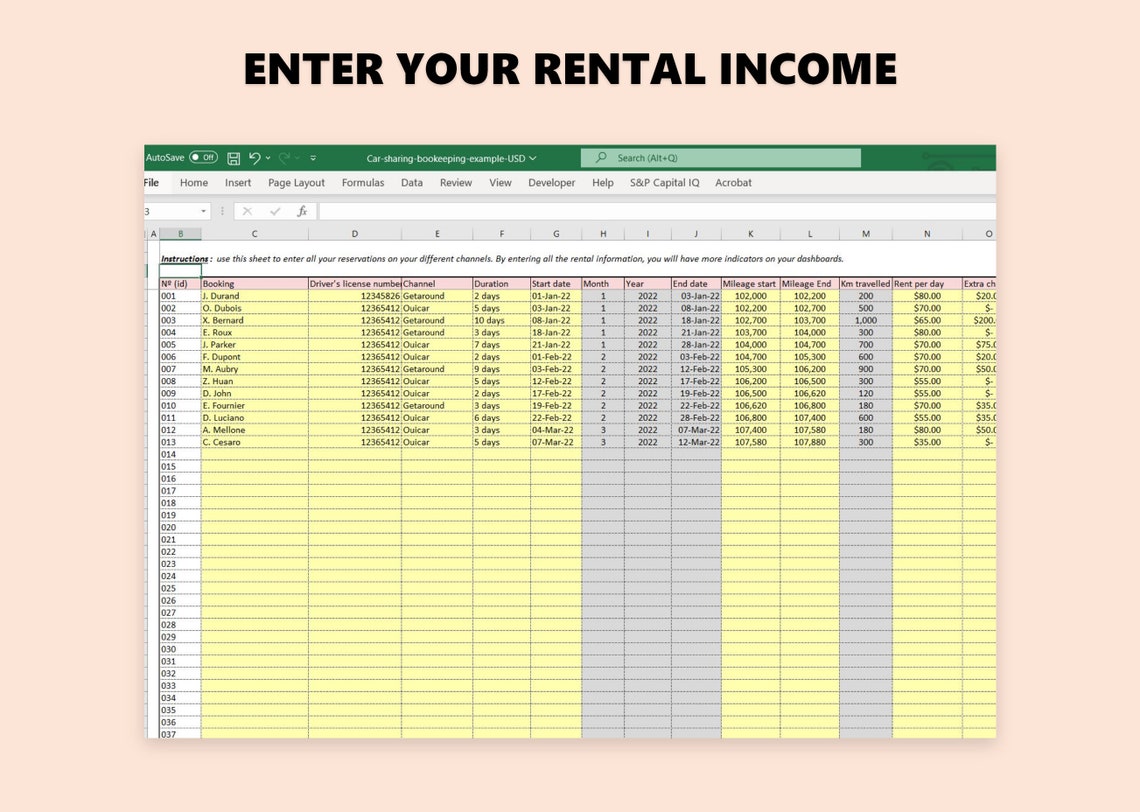Click the Undo icon

254,158
